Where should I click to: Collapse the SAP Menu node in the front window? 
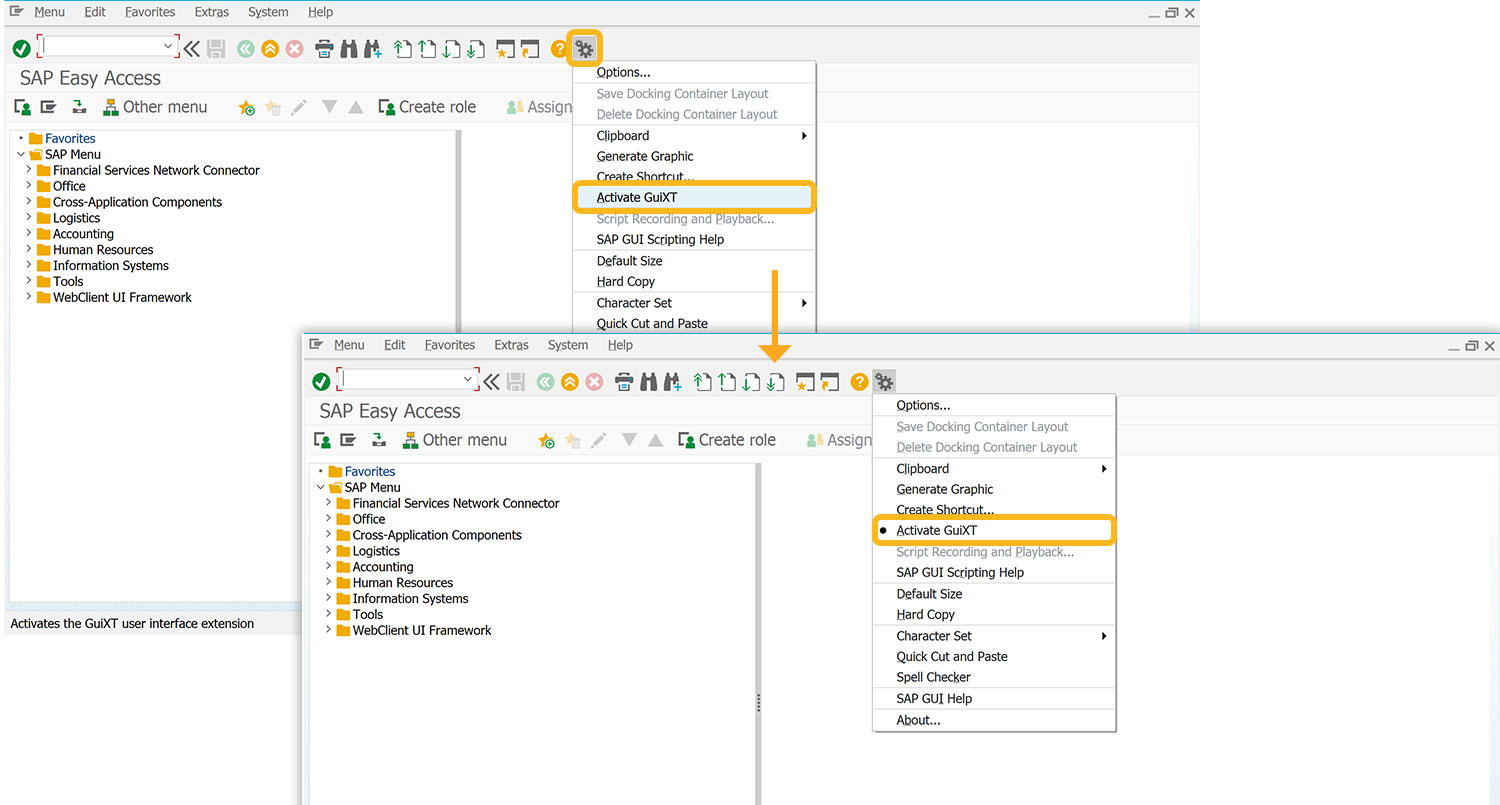(x=321, y=487)
